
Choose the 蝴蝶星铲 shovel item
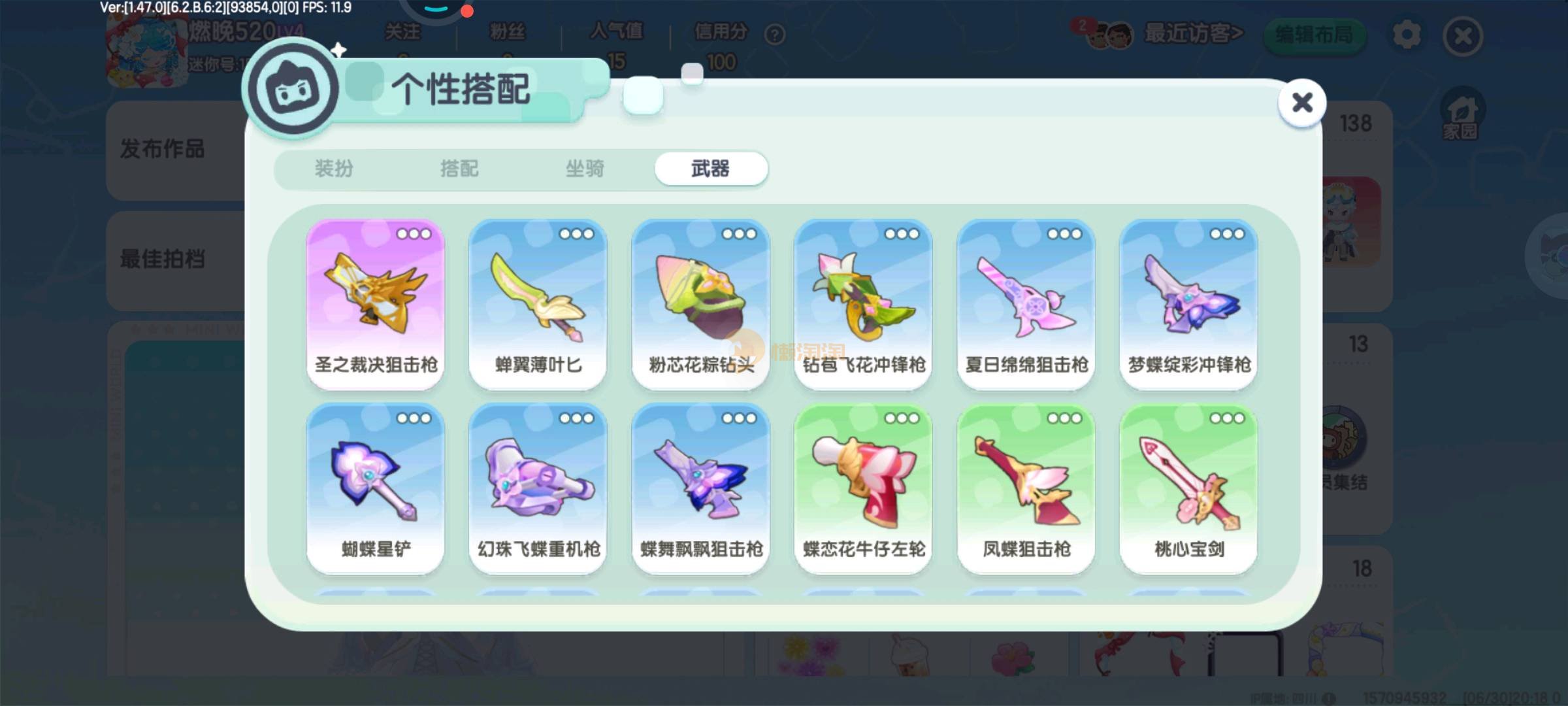(375, 489)
